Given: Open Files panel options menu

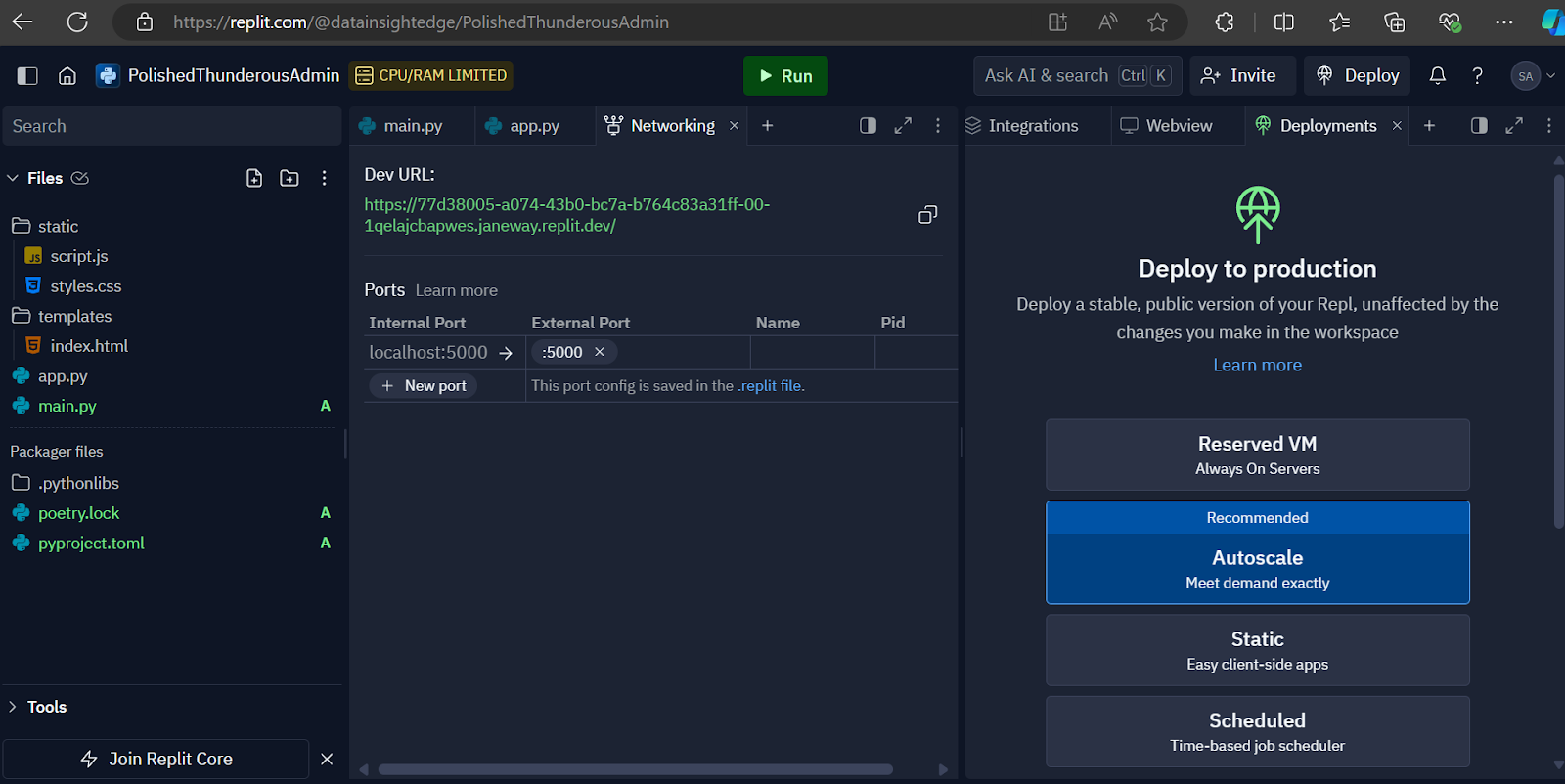Looking at the screenshot, I should [325, 178].
